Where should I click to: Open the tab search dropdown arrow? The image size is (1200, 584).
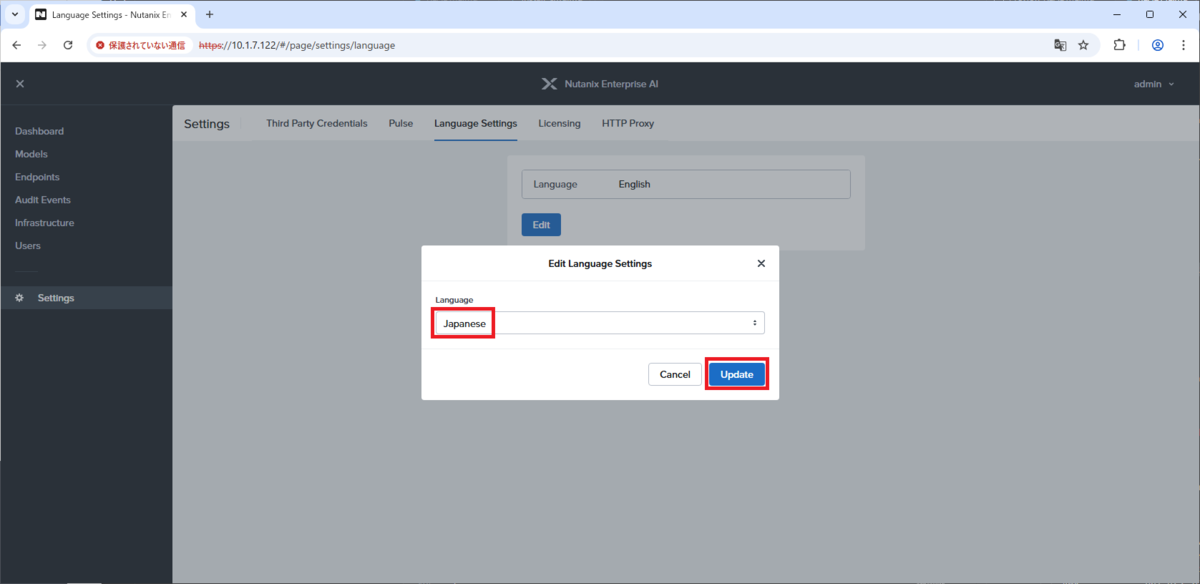(14, 15)
